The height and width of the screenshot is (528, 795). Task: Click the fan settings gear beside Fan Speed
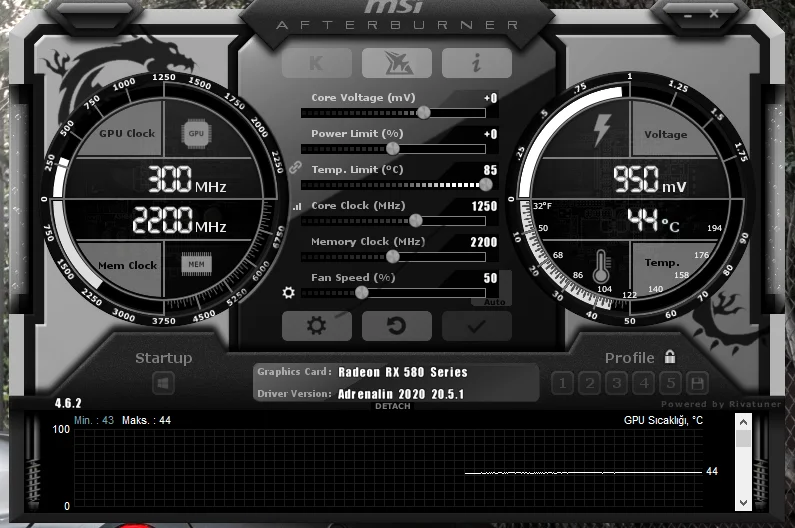point(288,293)
